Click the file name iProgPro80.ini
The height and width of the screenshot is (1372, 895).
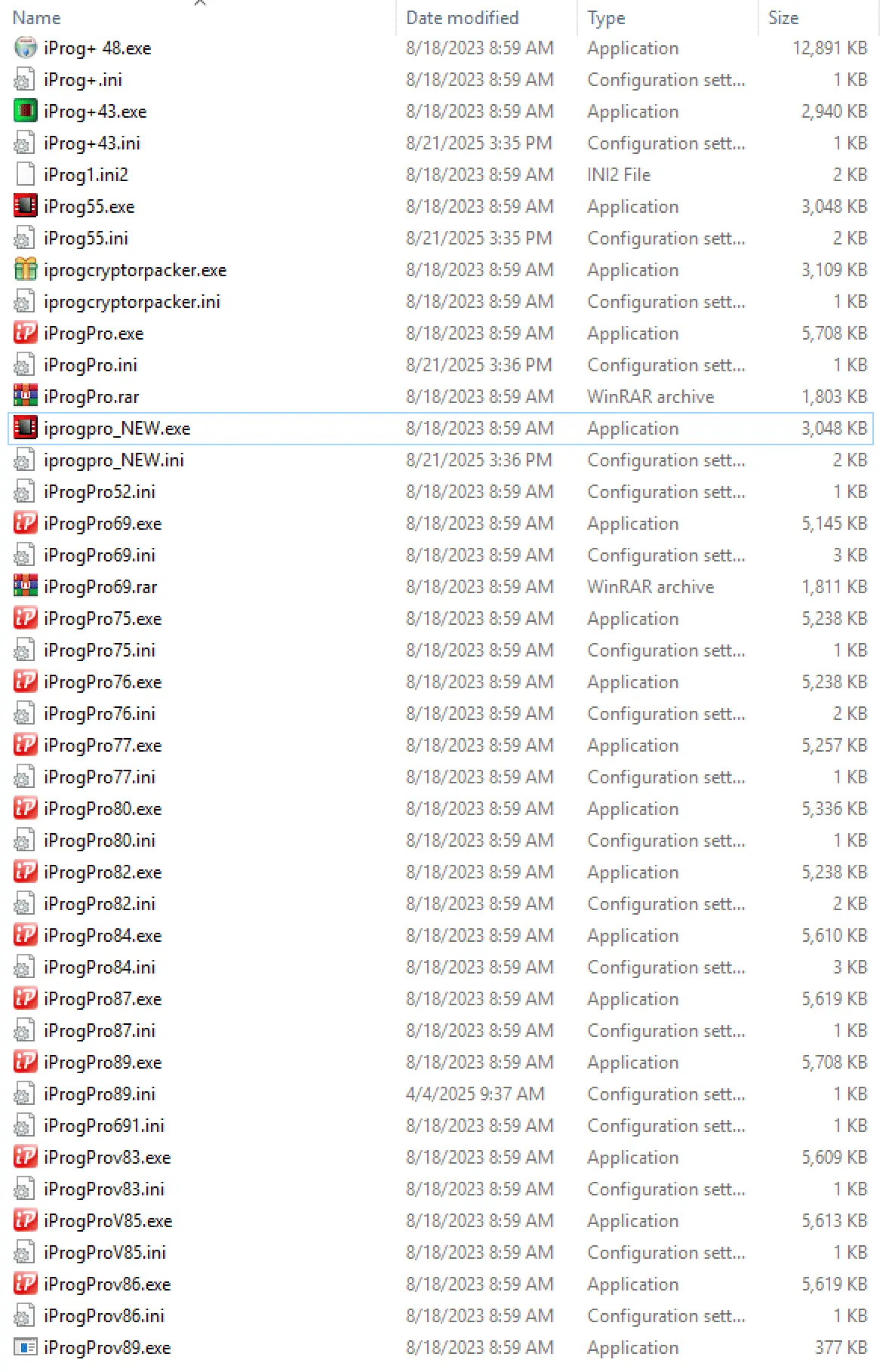pos(100,841)
